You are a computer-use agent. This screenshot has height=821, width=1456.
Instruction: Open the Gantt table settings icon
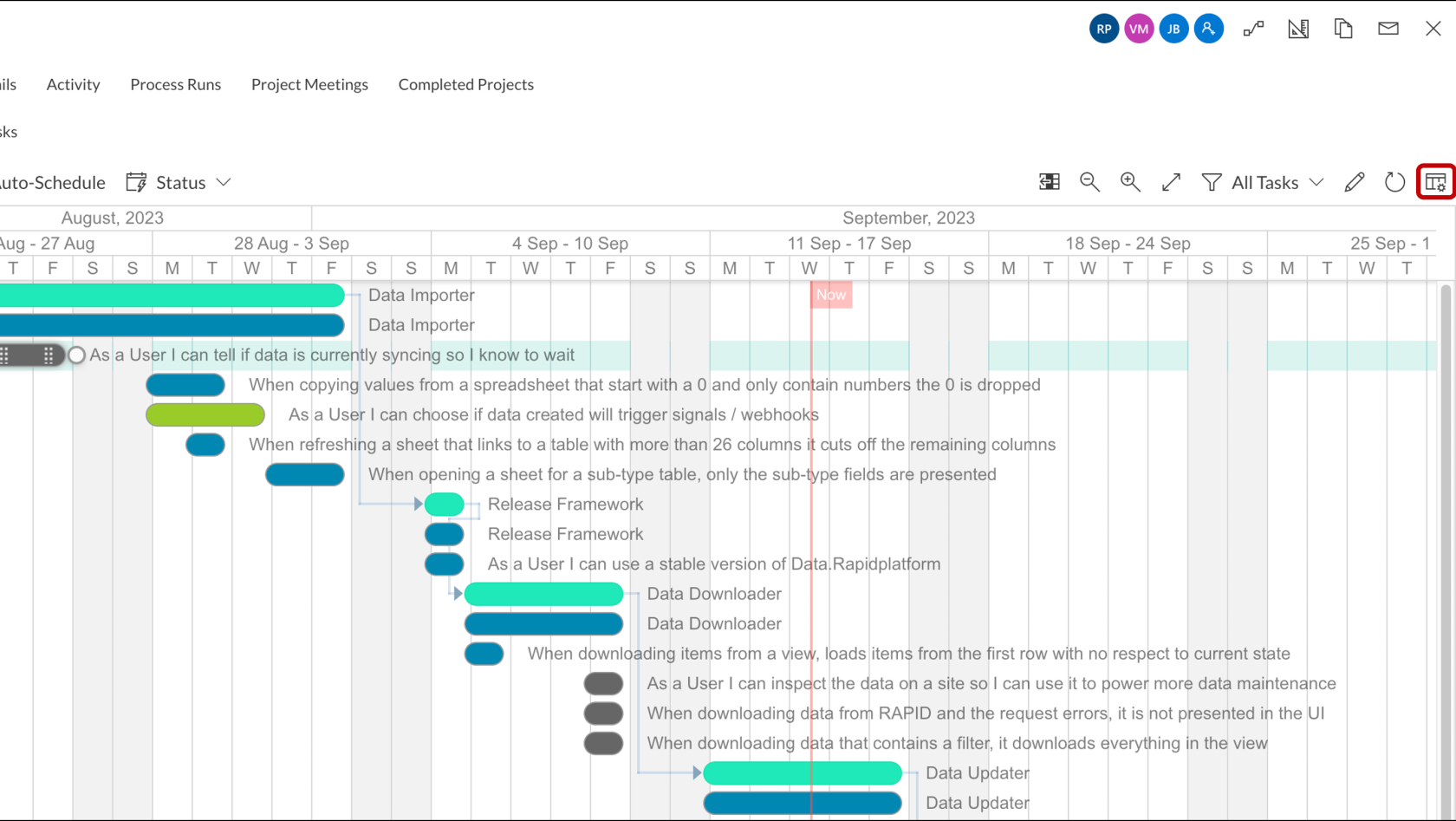[x=1435, y=182]
